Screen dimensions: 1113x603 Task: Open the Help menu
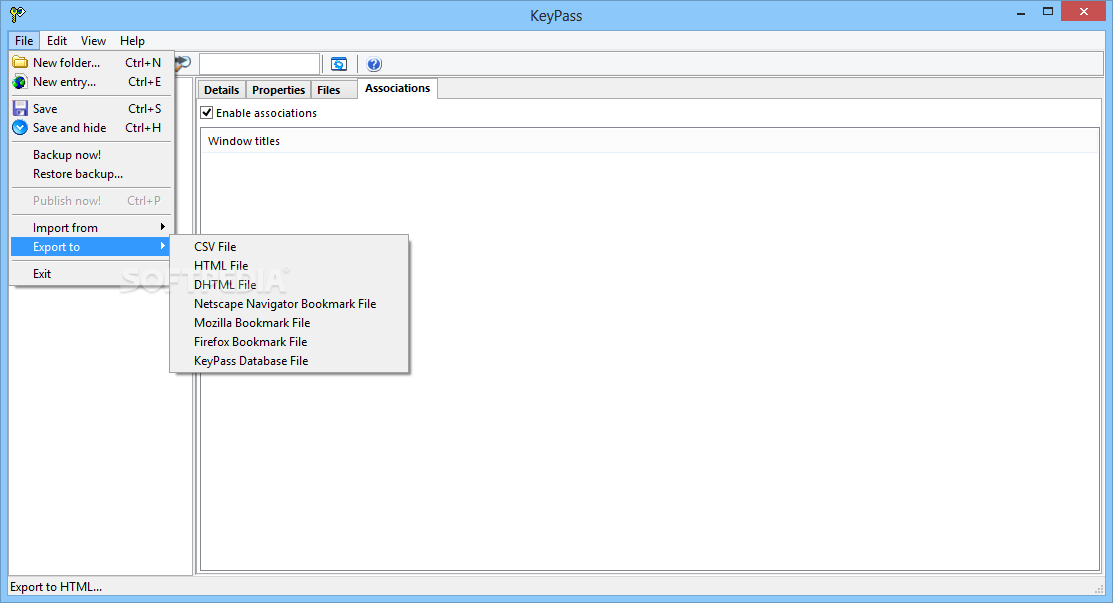(132, 40)
